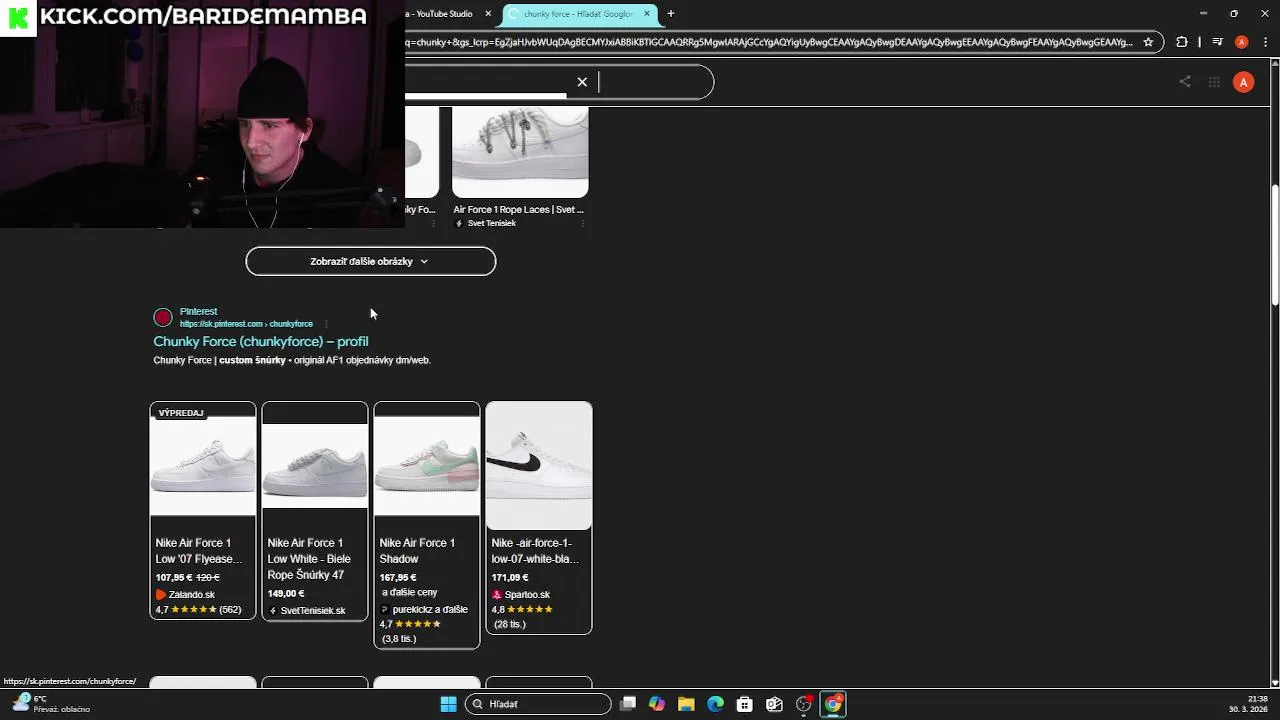Switch to the YouTube Studio tab

pos(440,14)
